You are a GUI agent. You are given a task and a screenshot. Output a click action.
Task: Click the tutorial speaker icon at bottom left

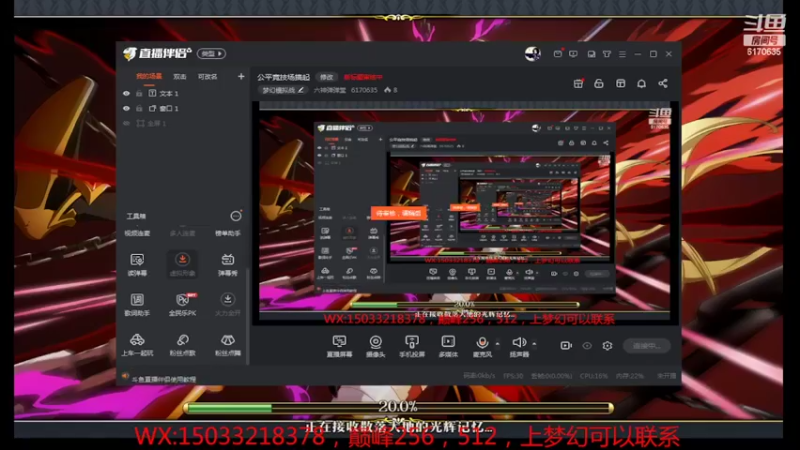point(125,377)
